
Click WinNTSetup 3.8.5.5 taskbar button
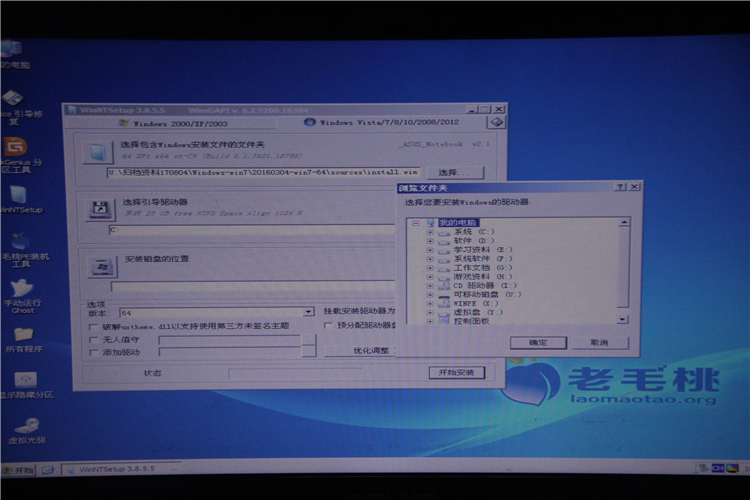[x=121, y=469]
